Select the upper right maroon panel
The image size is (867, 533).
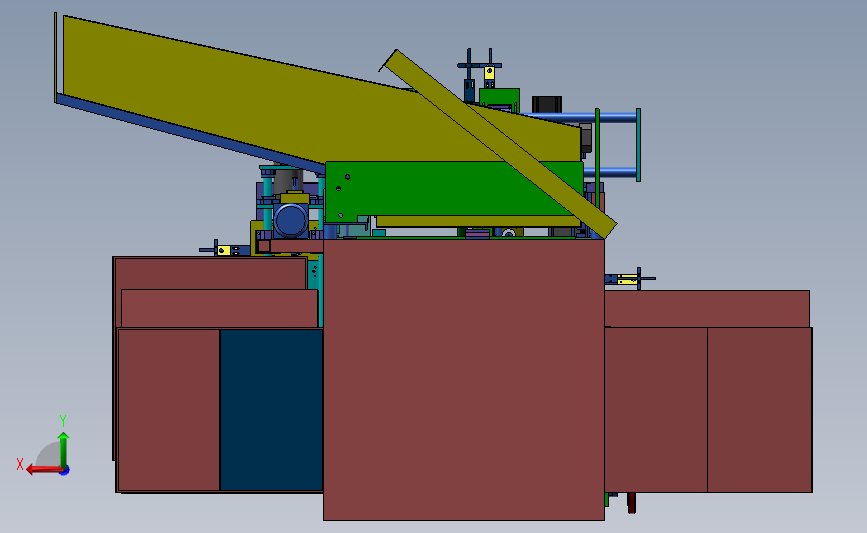pyautogui.click(x=707, y=309)
